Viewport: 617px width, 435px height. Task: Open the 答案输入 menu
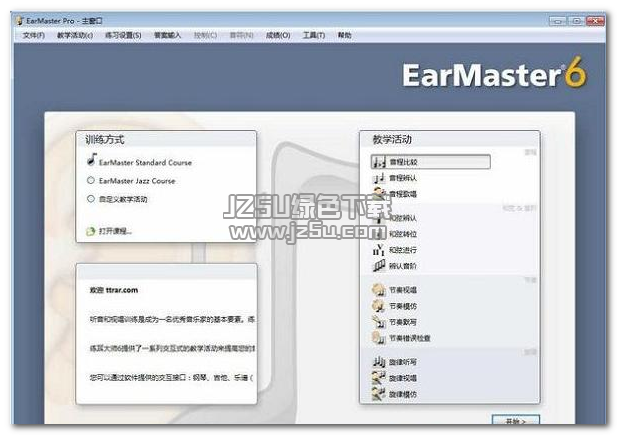[167, 35]
